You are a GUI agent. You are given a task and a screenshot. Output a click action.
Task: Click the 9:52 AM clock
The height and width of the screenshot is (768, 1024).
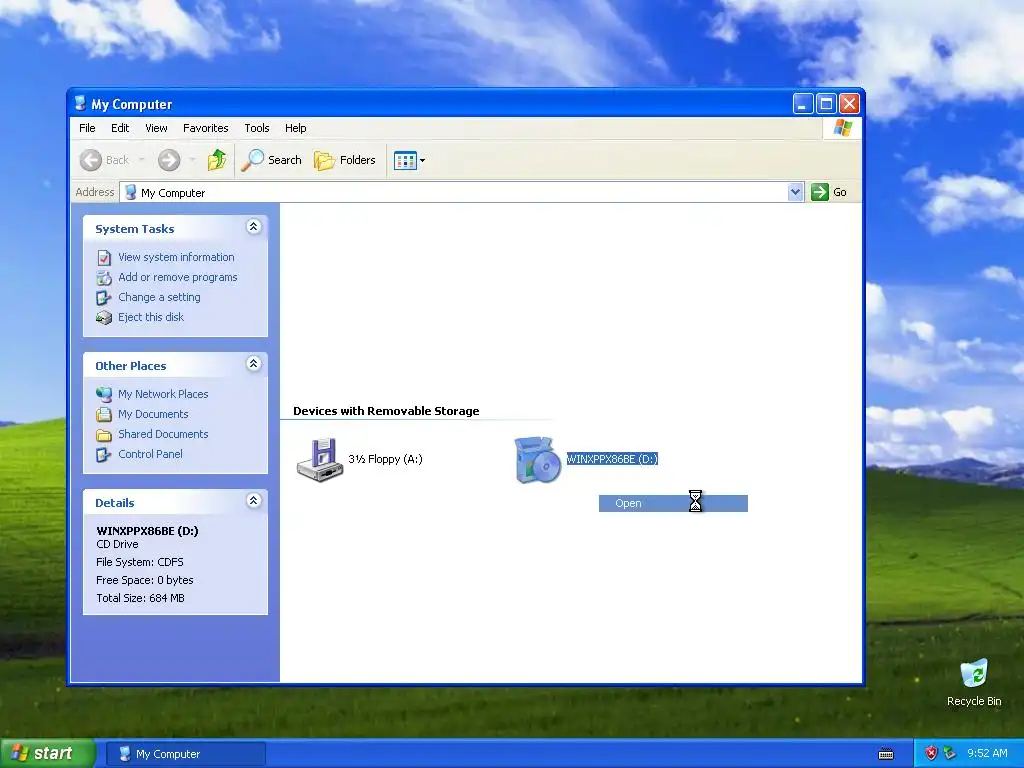click(x=987, y=753)
